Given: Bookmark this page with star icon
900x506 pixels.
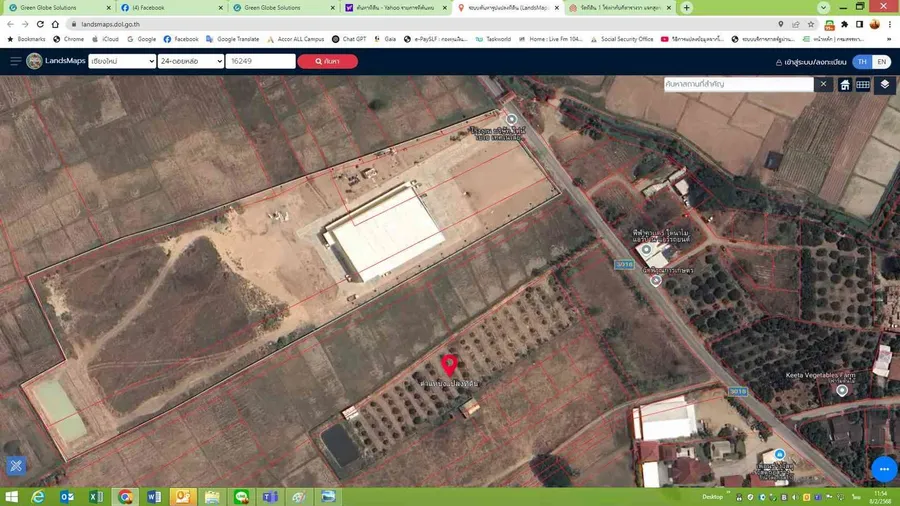Looking at the screenshot, I should pos(810,24).
